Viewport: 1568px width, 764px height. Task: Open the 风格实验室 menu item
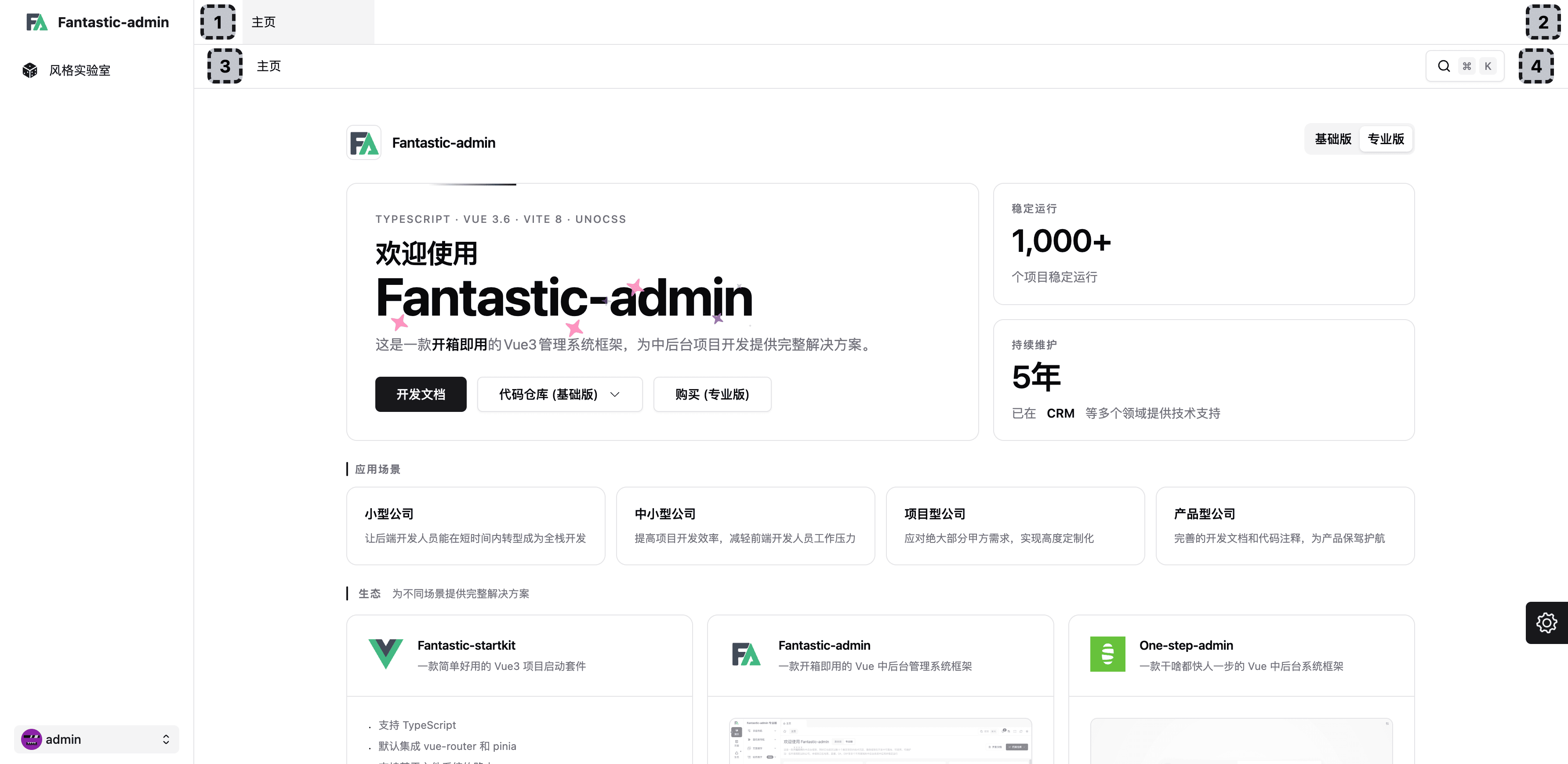[x=97, y=71]
